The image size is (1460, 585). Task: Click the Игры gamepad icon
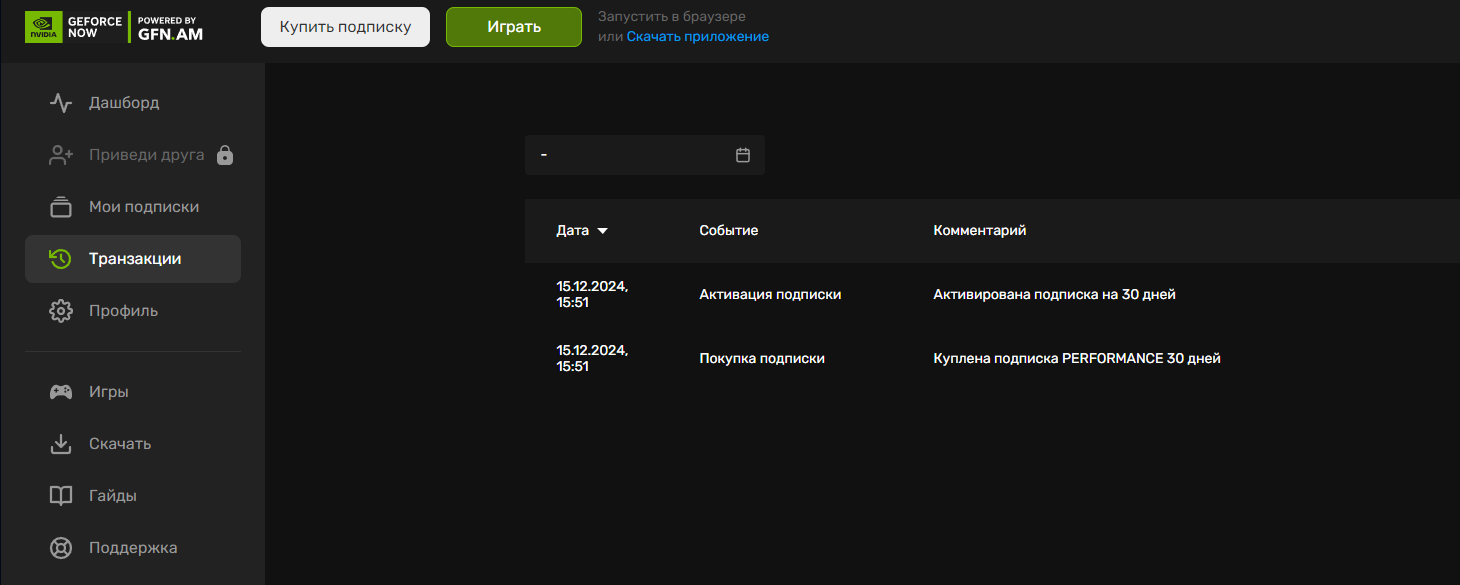[x=61, y=392]
